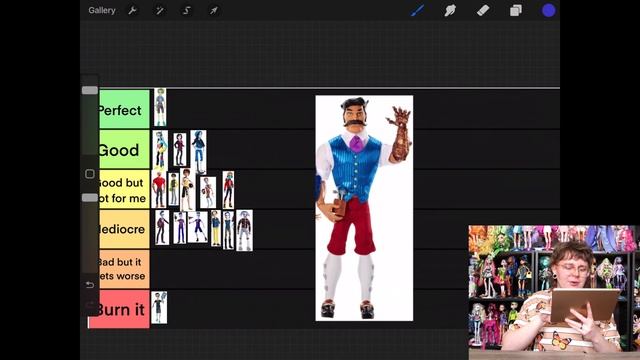Select the Perfect tier label
The height and width of the screenshot is (360, 640).
click(x=124, y=110)
